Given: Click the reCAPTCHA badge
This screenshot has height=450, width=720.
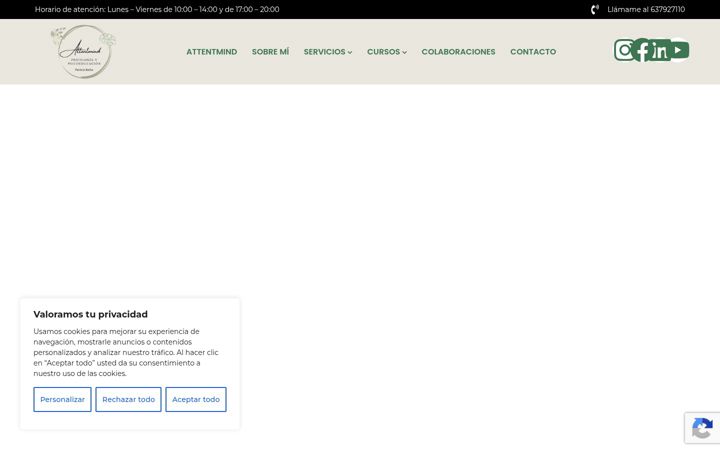Looking at the screenshot, I should click(x=702, y=428).
